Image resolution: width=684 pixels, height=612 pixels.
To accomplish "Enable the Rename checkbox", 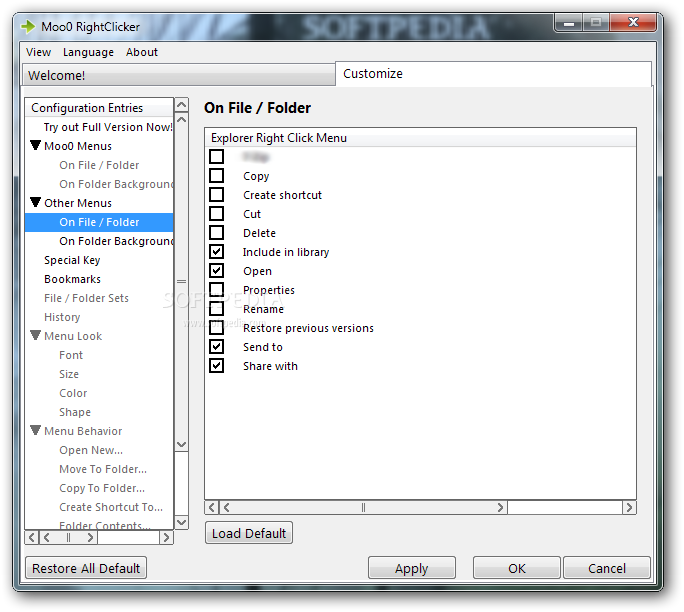I will tap(216, 308).
